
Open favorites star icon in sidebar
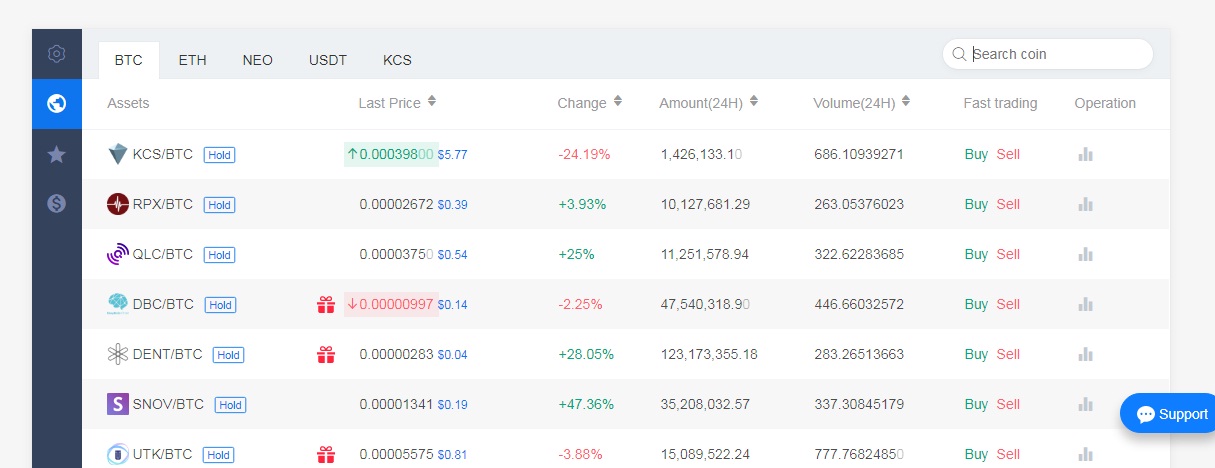(57, 154)
